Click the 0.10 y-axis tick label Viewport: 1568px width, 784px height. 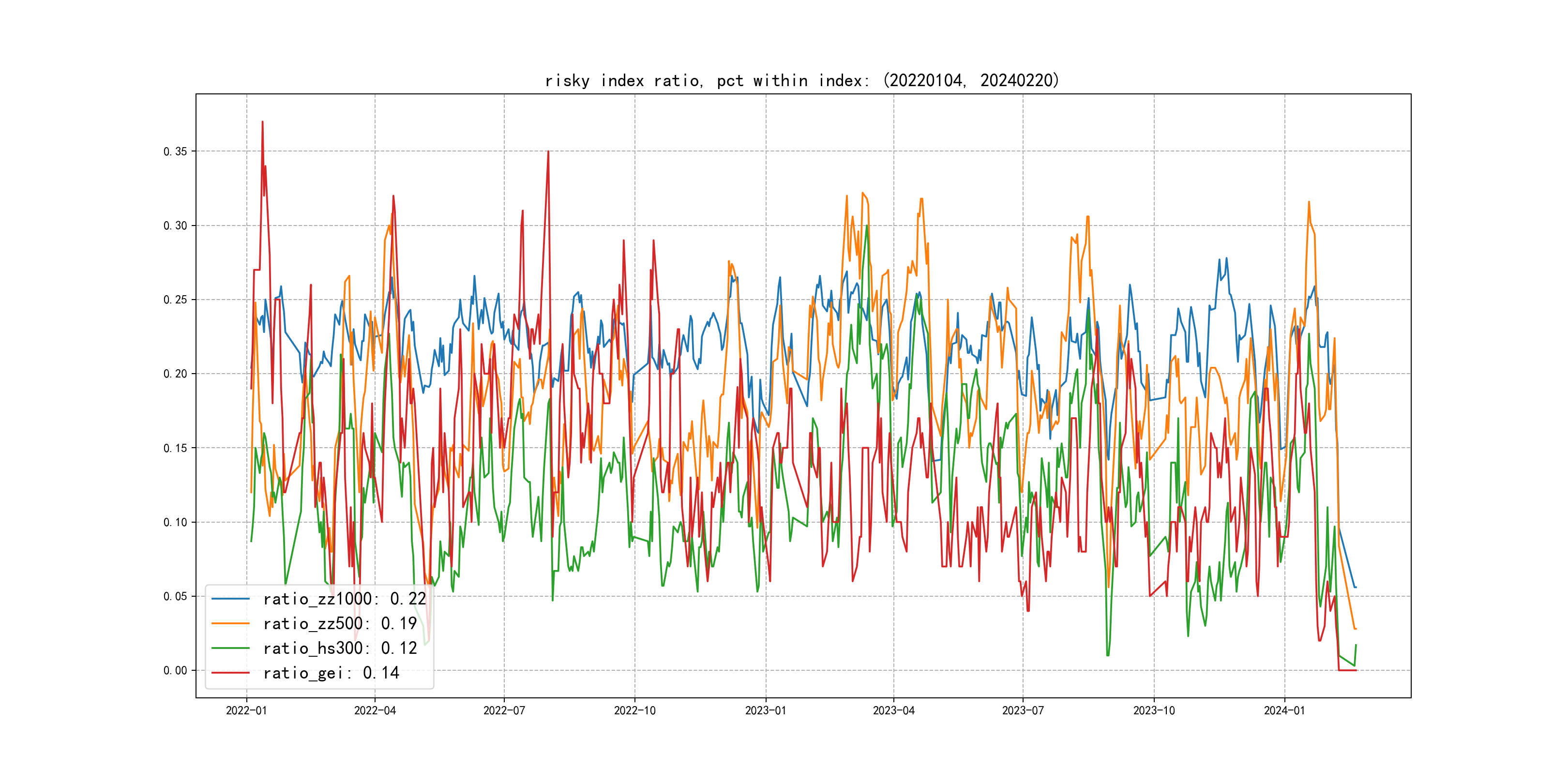click(x=175, y=522)
